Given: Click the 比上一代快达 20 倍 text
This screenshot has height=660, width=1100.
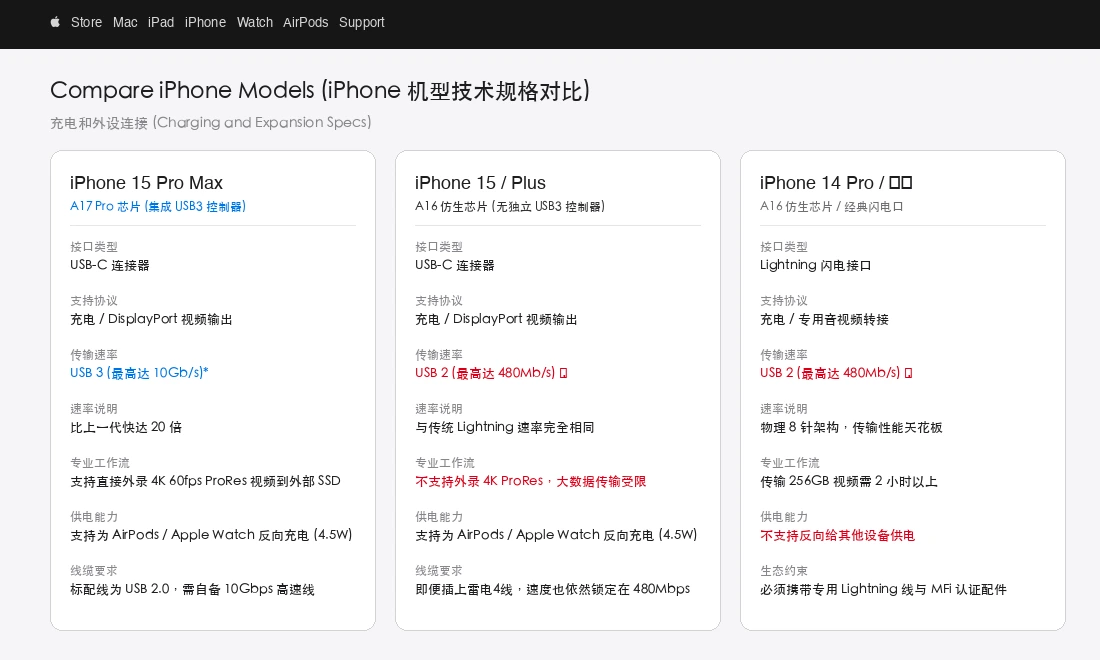Looking at the screenshot, I should pos(126,427).
